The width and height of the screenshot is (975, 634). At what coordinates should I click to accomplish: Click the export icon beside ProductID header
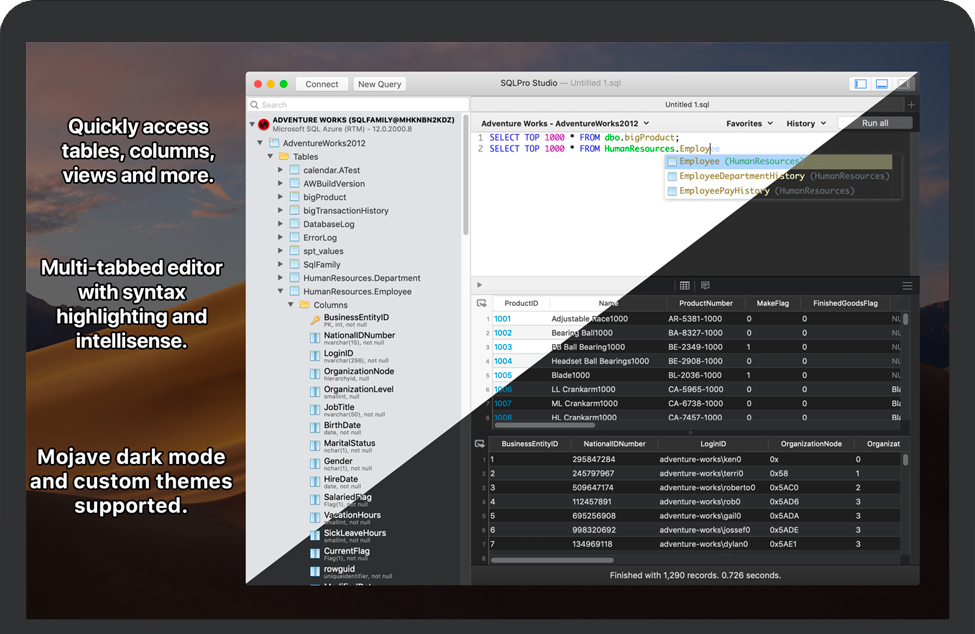coord(481,303)
